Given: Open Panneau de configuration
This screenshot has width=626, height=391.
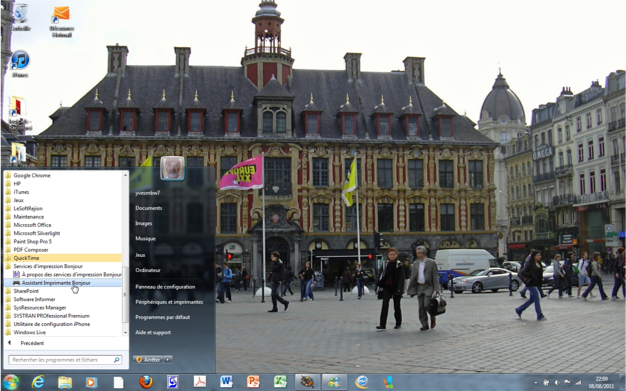Looking at the screenshot, I should point(165,287).
